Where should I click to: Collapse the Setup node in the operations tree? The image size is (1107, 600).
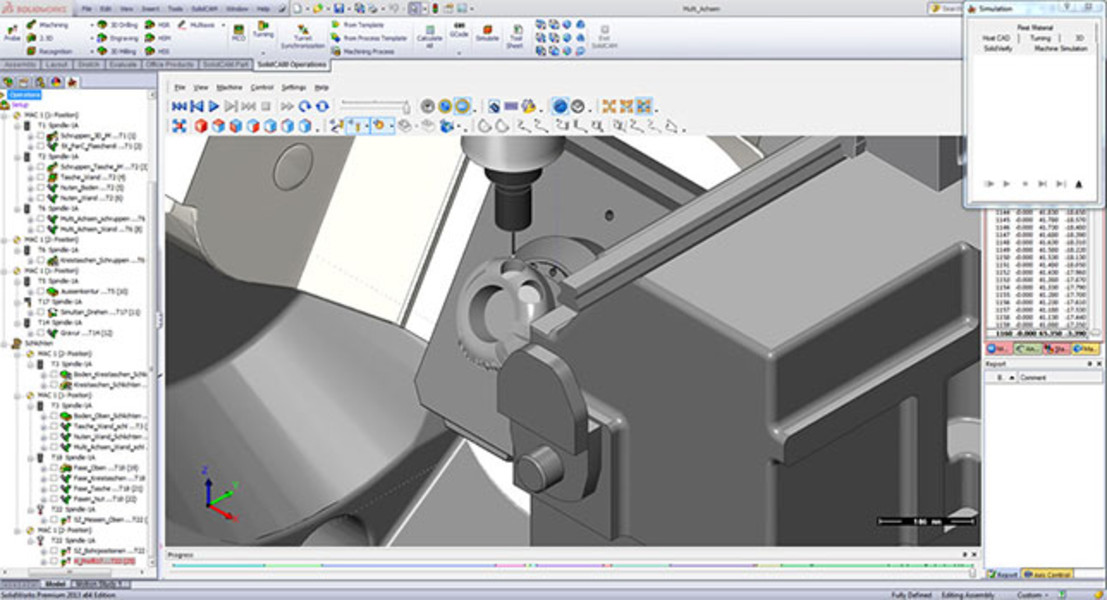pos(18,103)
